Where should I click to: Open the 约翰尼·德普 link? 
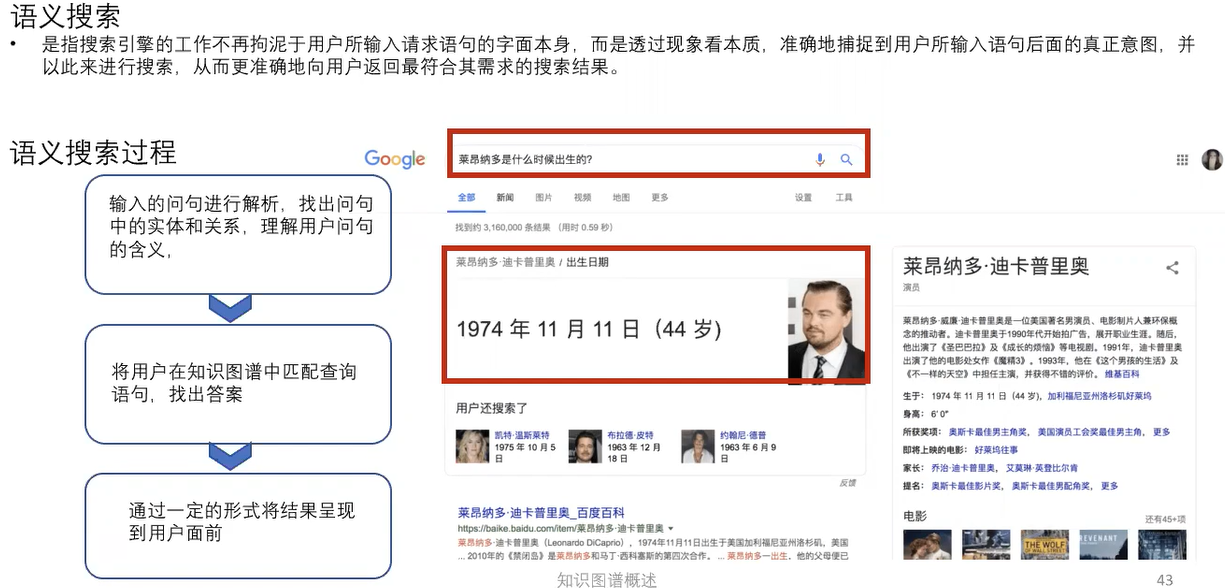[743, 435]
